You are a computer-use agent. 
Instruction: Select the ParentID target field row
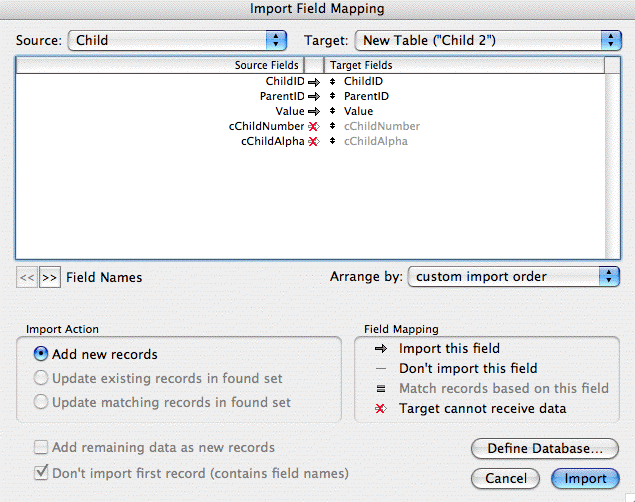tap(366, 96)
